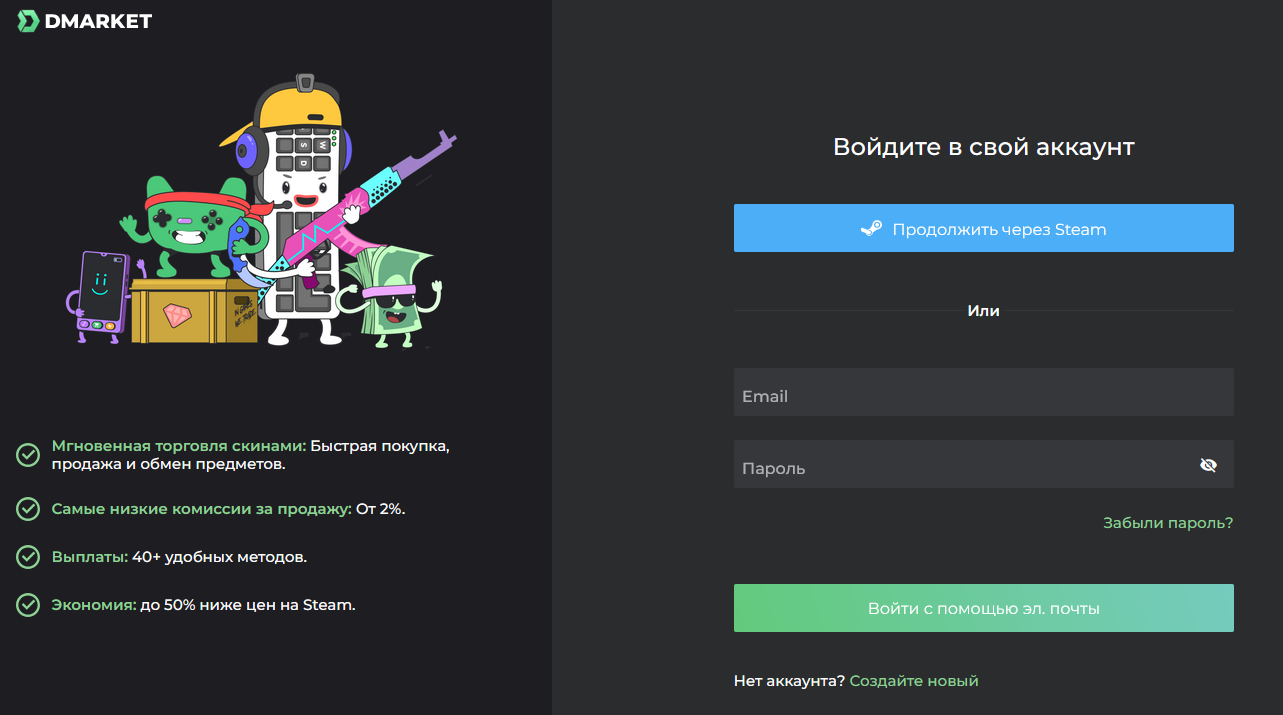Click Войти с помощью эл. почты button

983,608
